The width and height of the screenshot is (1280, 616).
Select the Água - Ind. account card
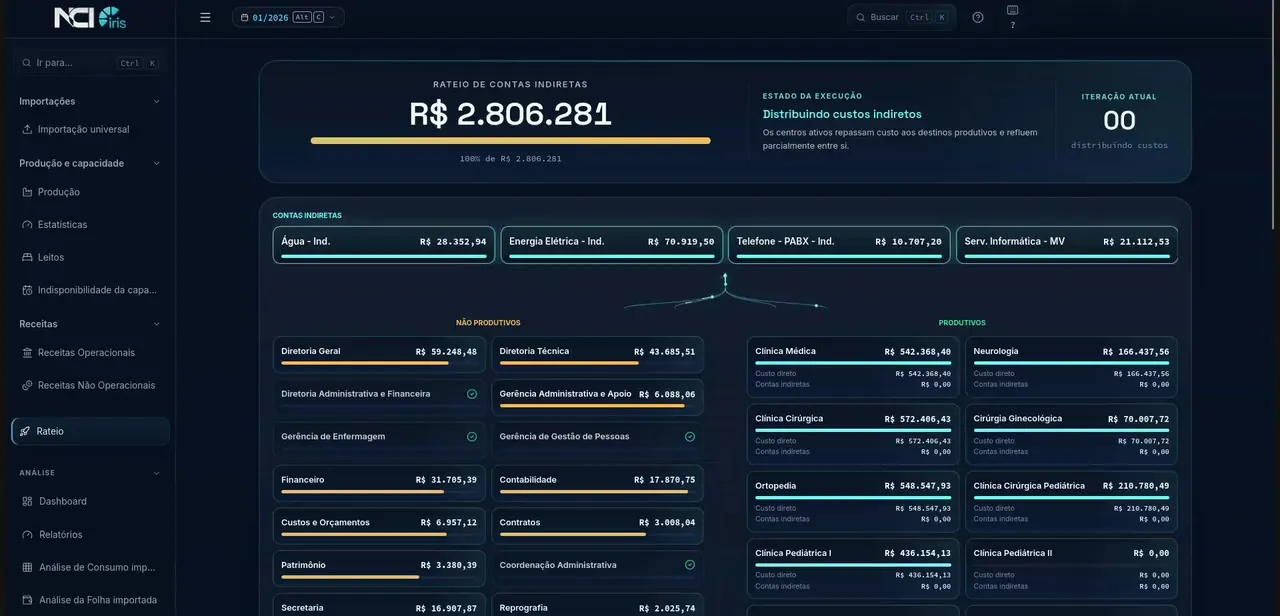coord(384,245)
